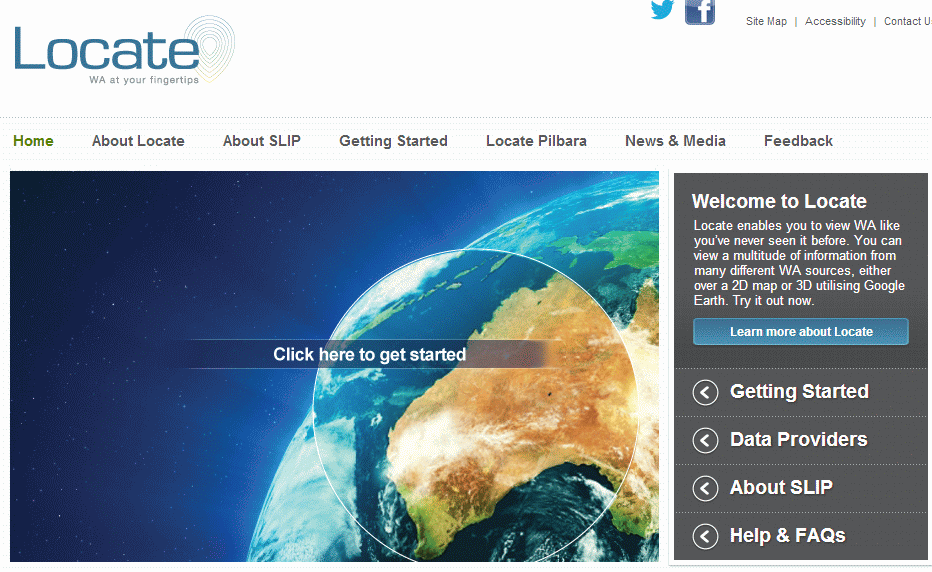Open the Accessibility link
This screenshot has height=572, width=932.
835,21
